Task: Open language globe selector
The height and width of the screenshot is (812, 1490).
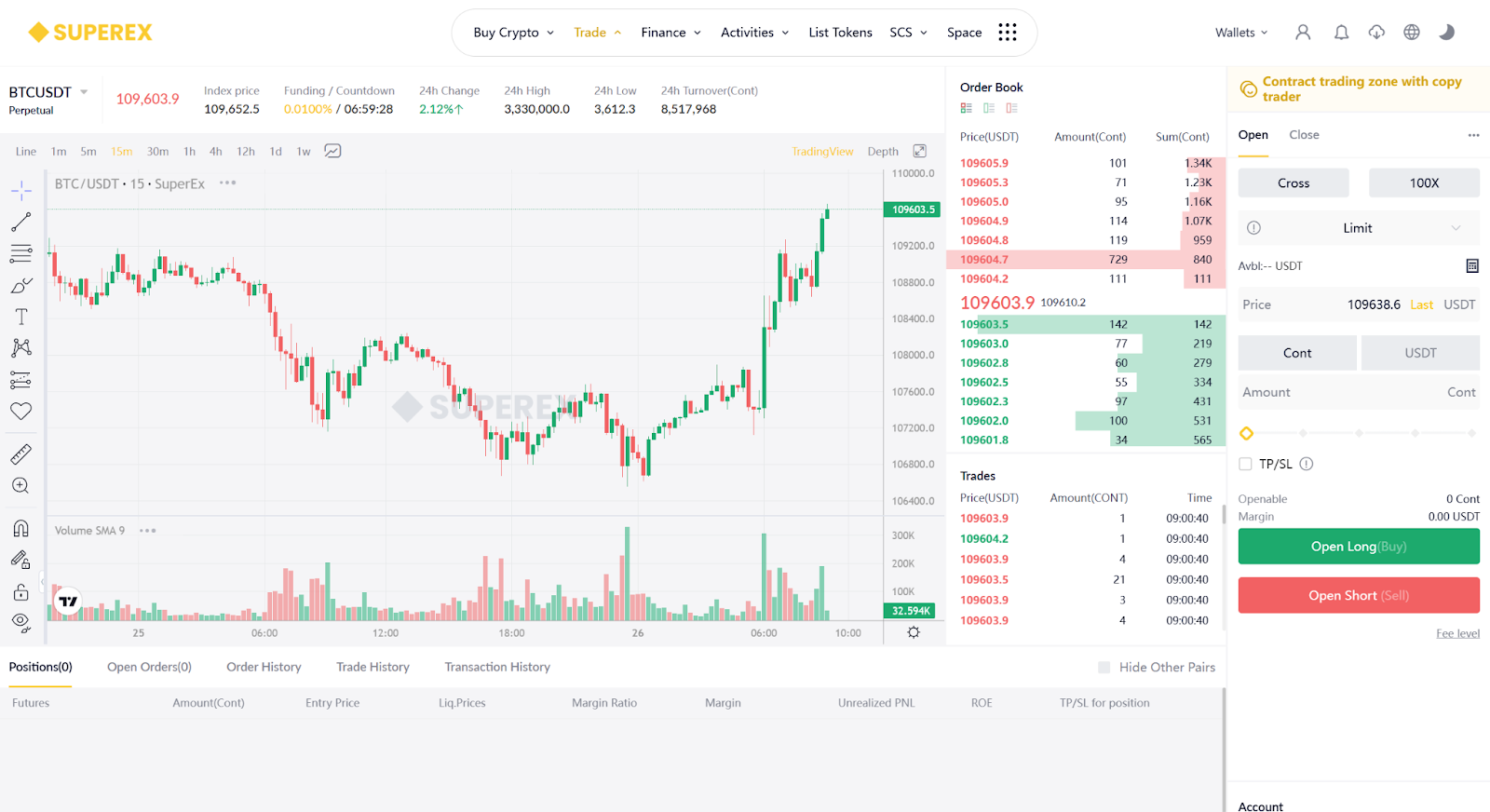Action: pyautogui.click(x=1412, y=33)
